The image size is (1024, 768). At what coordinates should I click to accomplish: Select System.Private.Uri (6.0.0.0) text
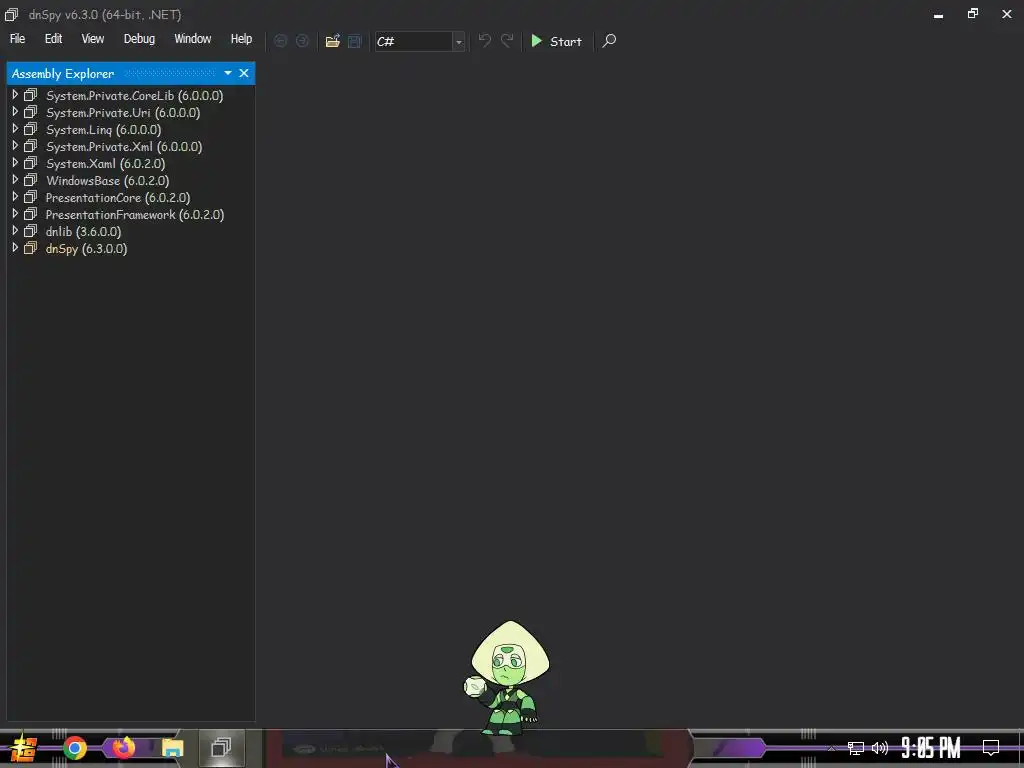coord(123,112)
